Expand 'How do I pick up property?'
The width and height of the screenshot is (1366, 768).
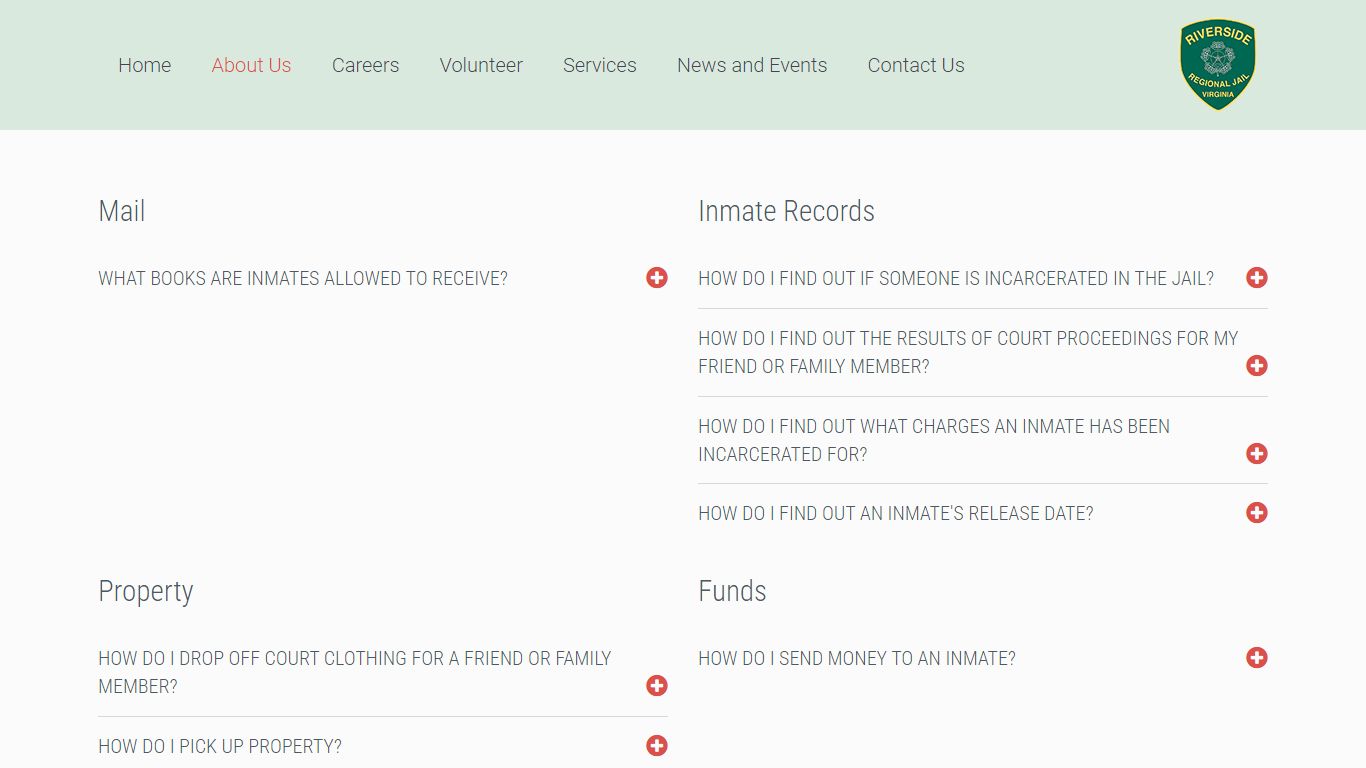(x=220, y=747)
